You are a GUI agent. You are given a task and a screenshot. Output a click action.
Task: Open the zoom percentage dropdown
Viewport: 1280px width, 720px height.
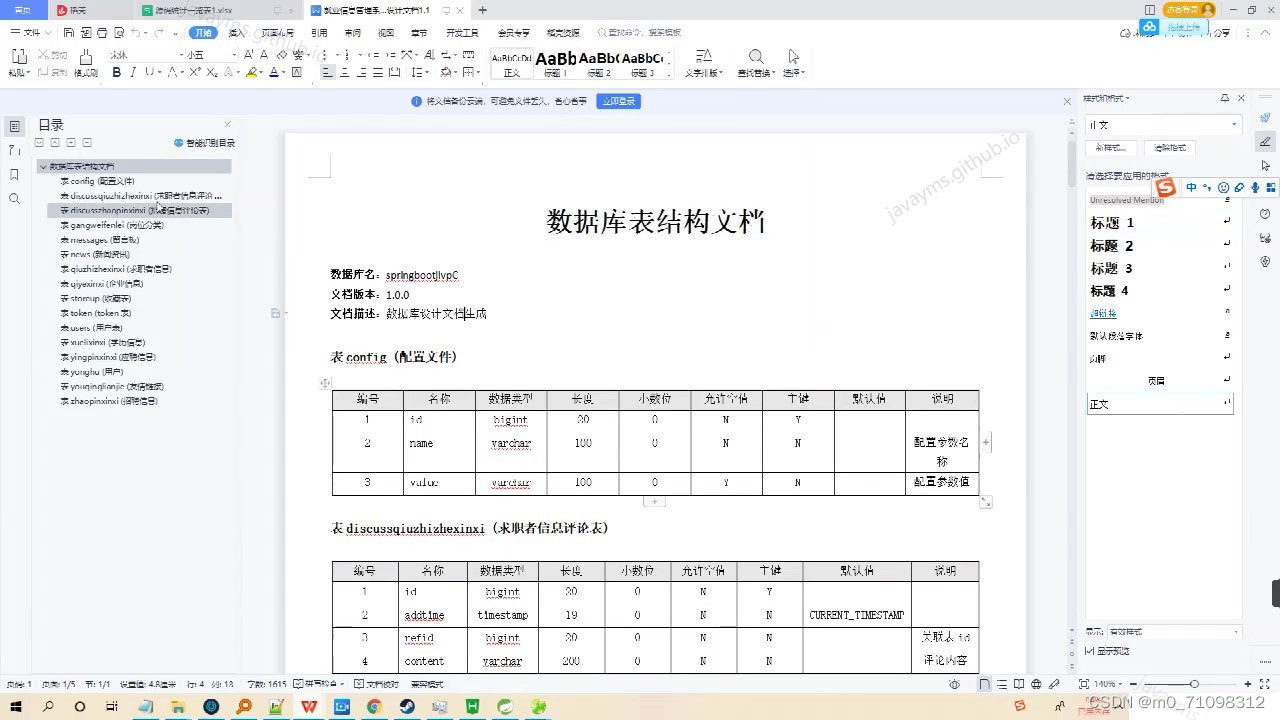[x=1109, y=684]
